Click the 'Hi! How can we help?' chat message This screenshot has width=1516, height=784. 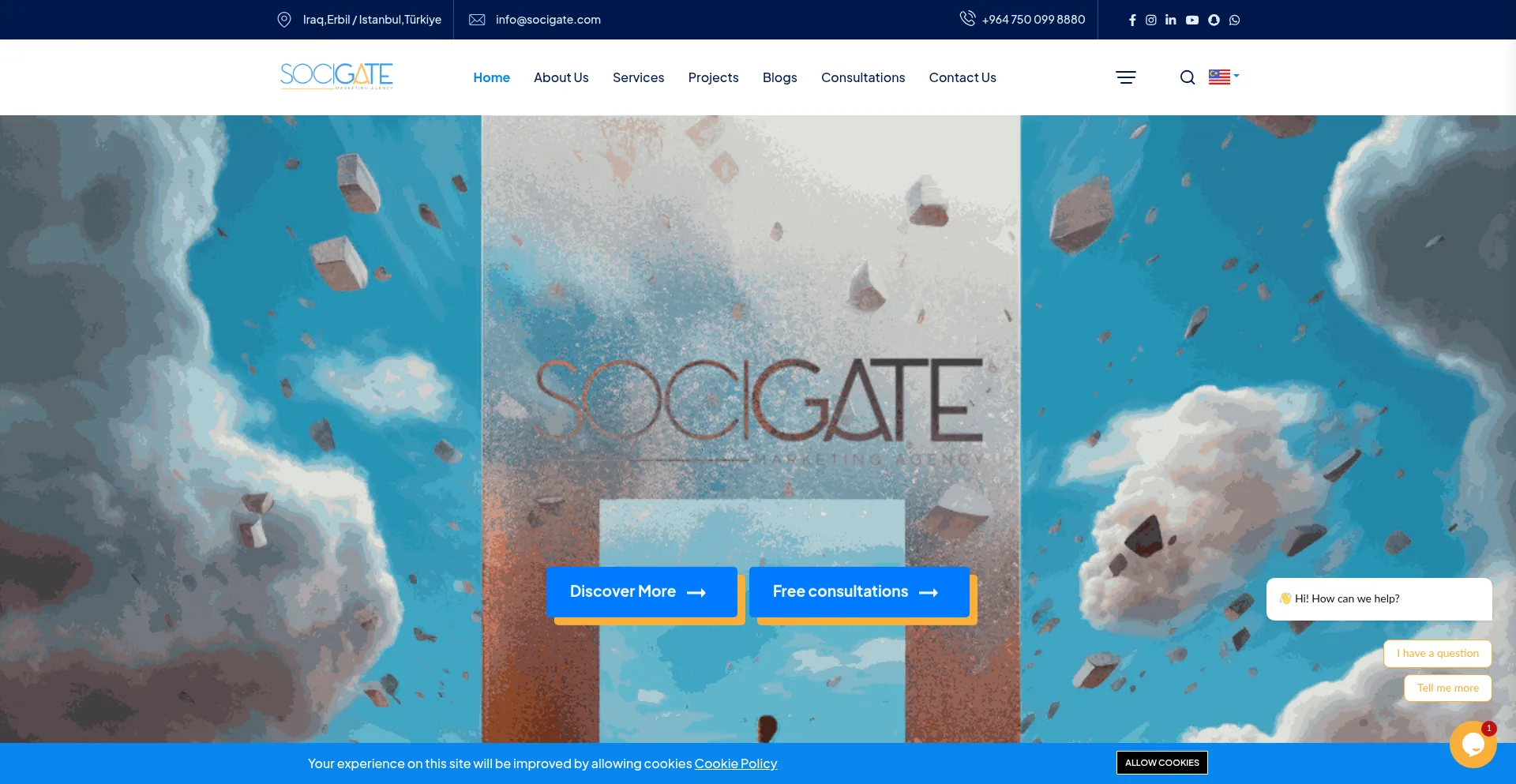pyautogui.click(x=1379, y=599)
